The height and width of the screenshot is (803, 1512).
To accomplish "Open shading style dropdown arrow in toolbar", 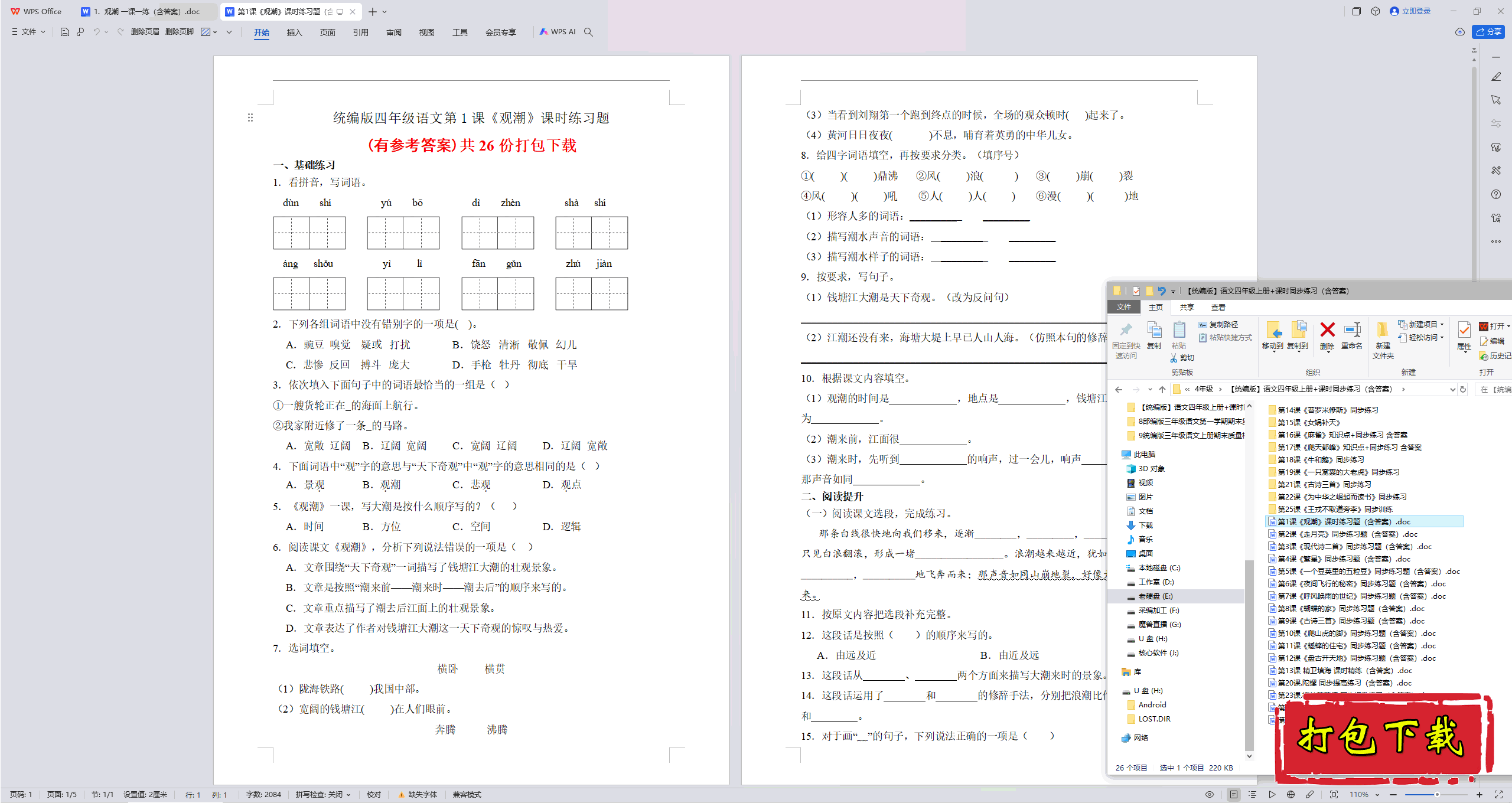I will [x=215, y=32].
